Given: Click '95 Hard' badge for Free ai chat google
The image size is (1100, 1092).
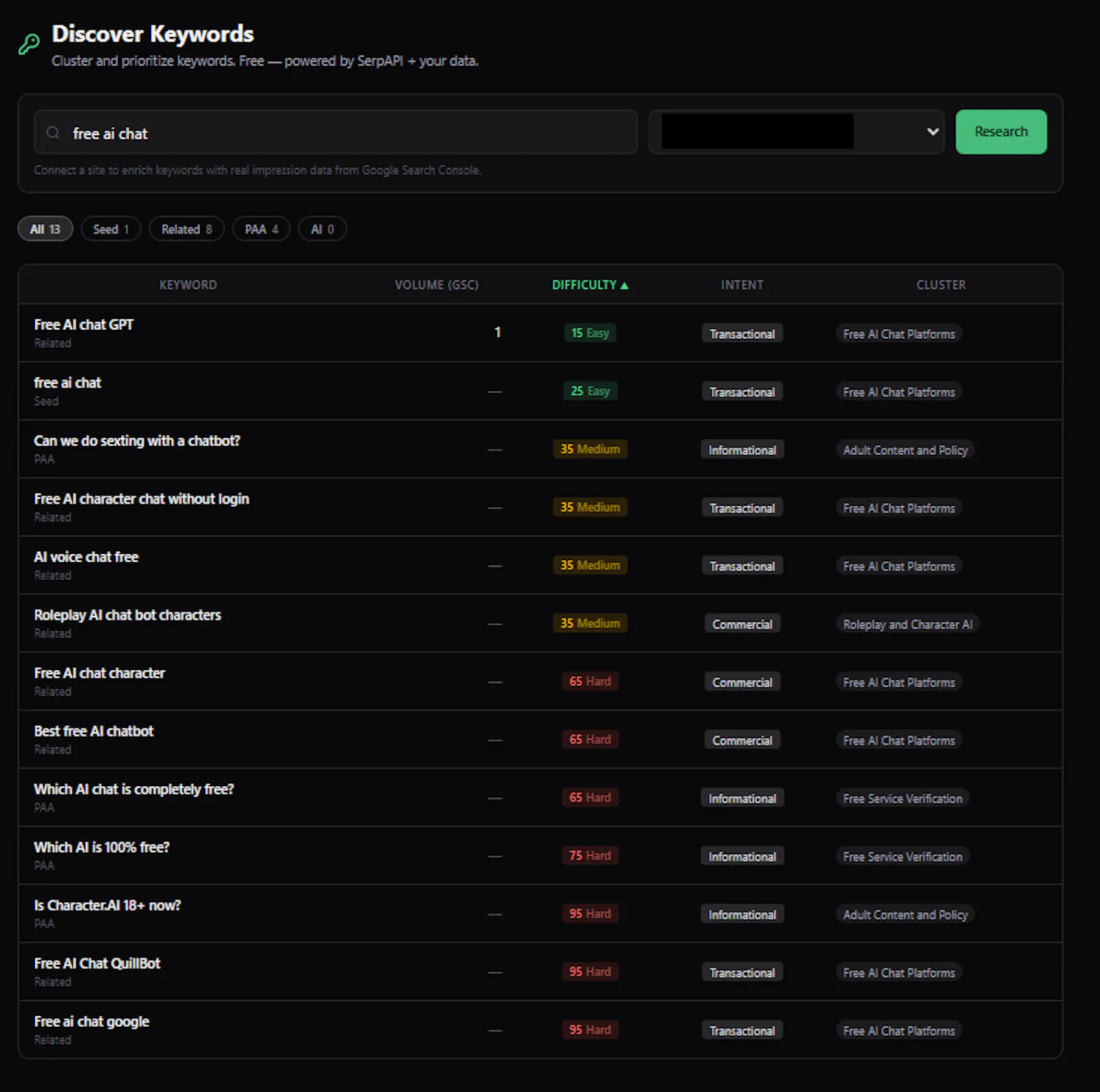Looking at the screenshot, I should [590, 1029].
